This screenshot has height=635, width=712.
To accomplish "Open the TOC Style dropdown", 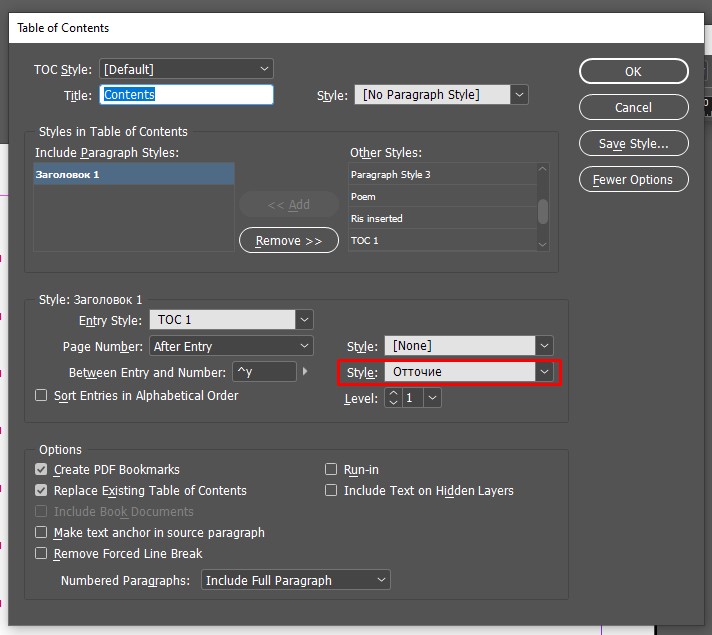I will (x=186, y=69).
